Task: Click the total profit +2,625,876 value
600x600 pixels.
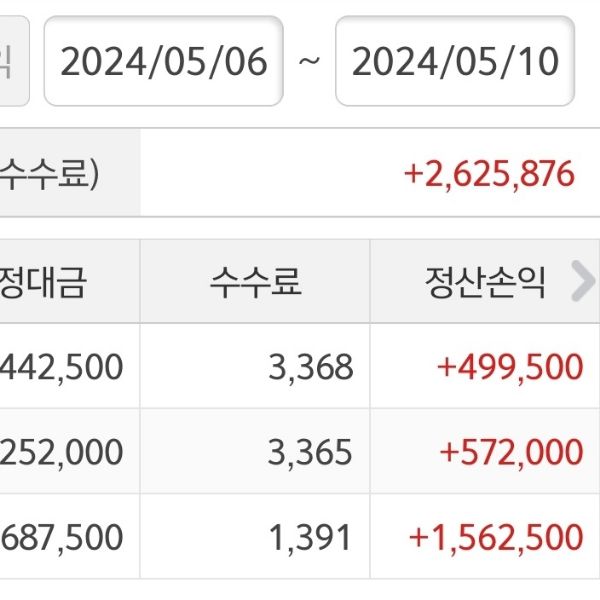Action: pyautogui.click(x=489, y=174)
